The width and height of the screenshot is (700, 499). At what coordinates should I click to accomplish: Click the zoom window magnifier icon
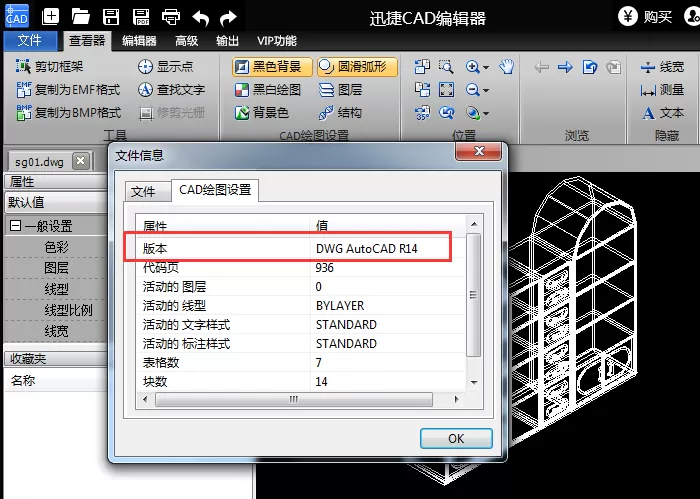[446, 67]
